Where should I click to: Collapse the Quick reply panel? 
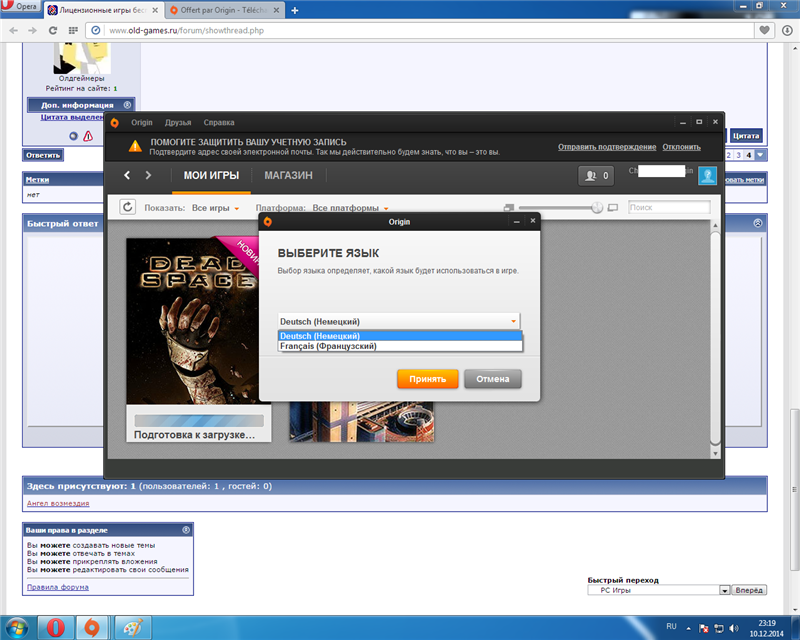(x=758, y=223)
